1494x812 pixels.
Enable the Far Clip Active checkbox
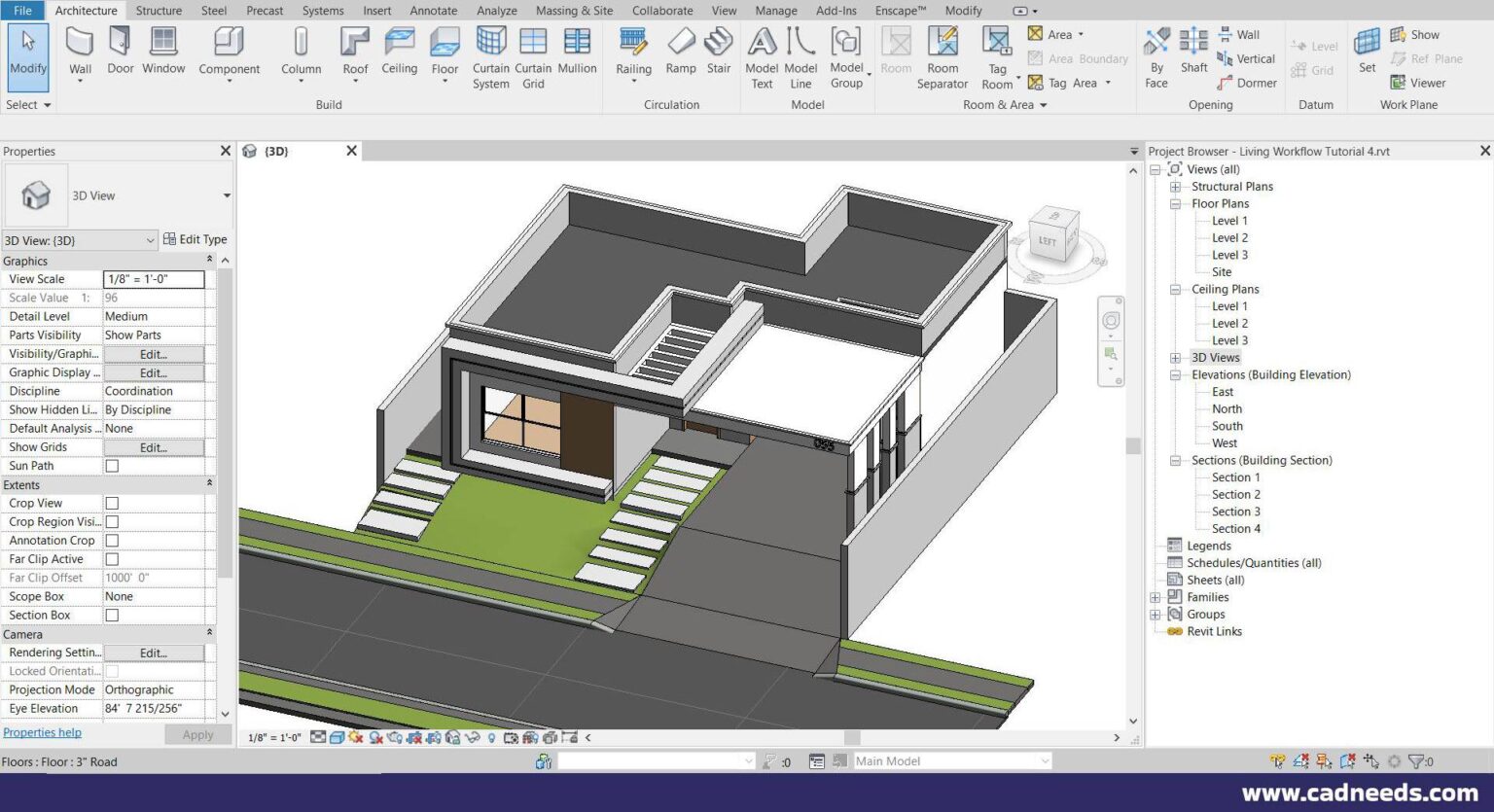(x=112, y=559)
